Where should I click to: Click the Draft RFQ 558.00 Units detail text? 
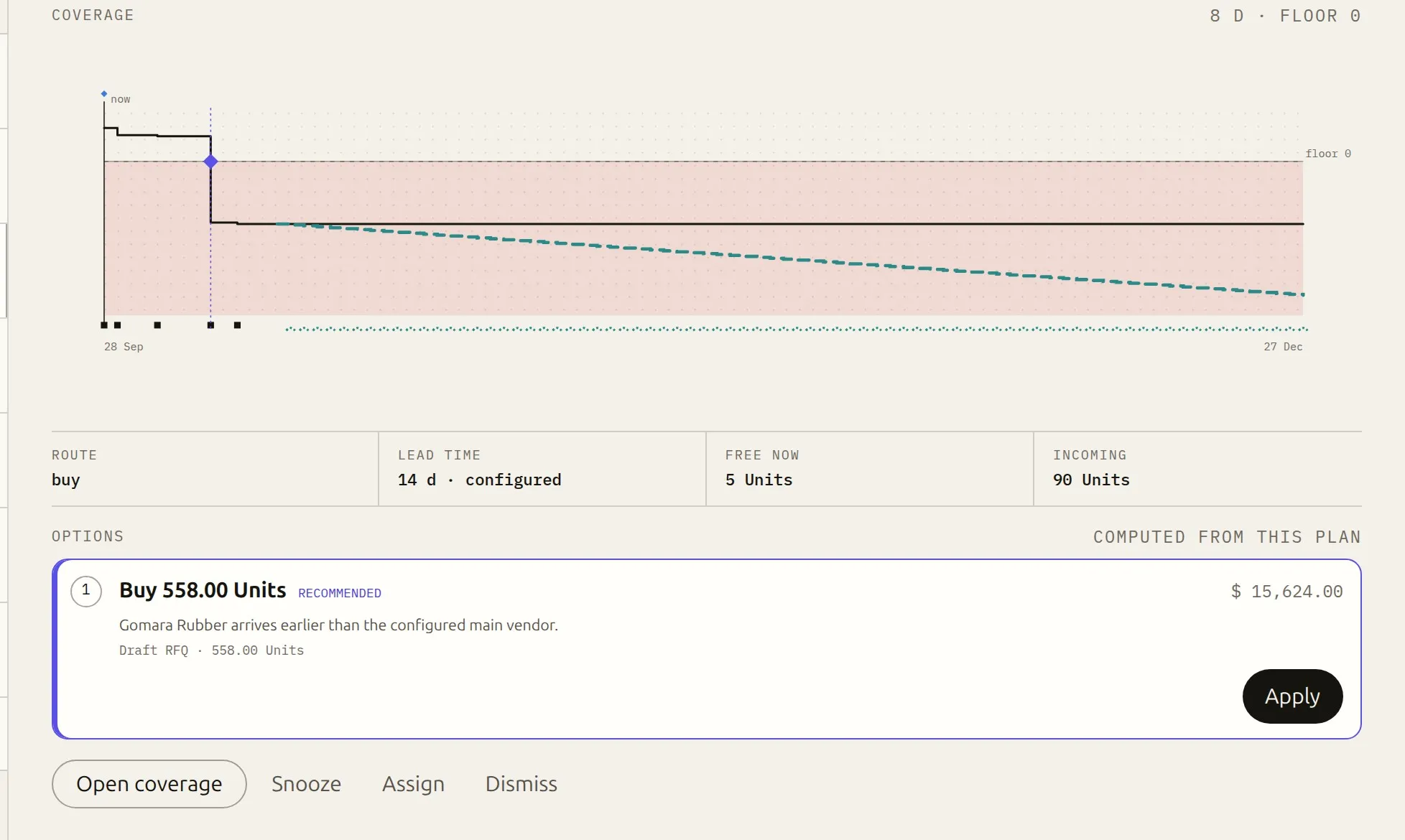click(211, 650)
